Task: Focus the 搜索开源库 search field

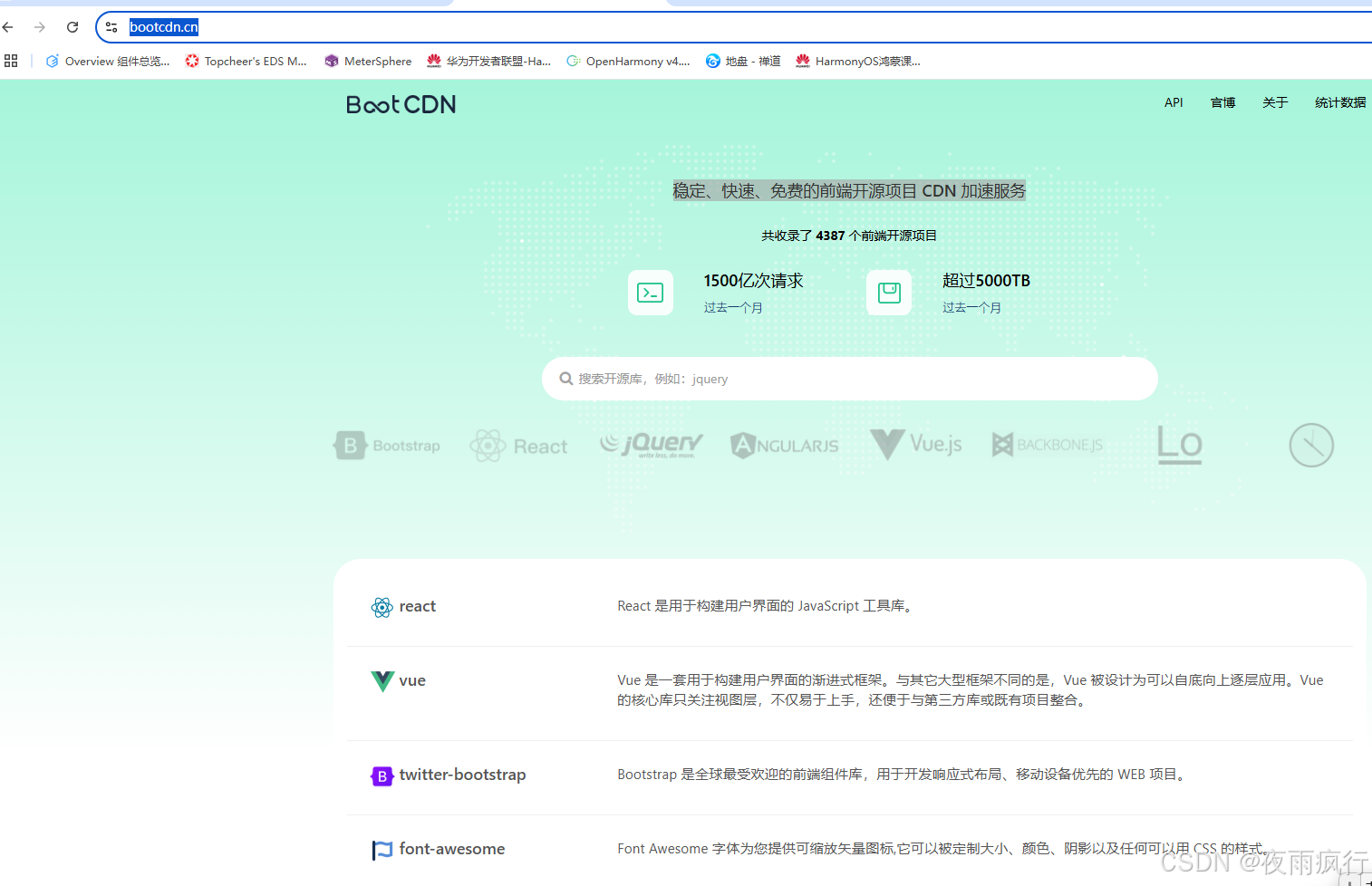Action: [849, 379]
